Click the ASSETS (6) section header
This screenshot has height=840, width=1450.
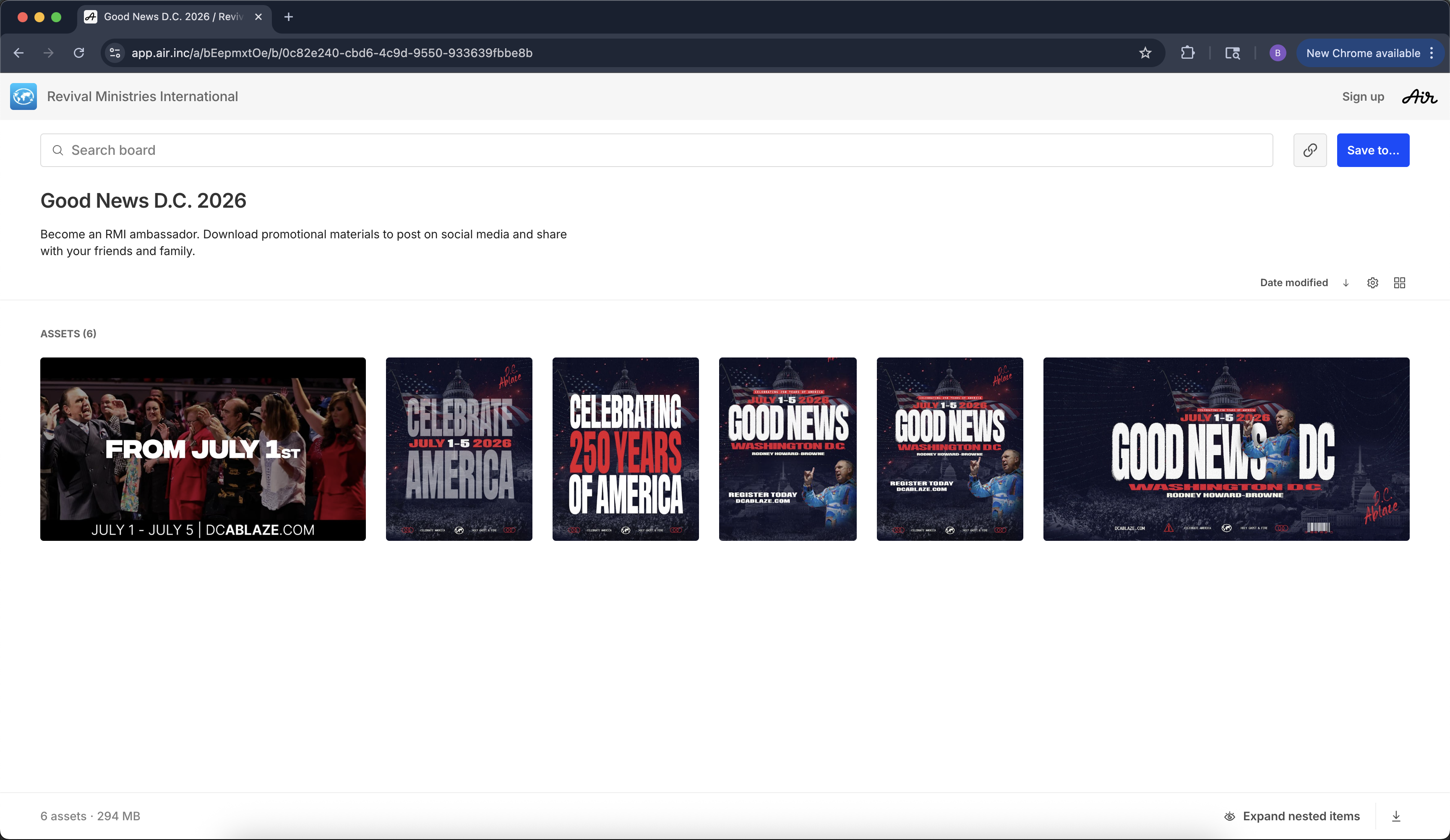pos(68,334)
